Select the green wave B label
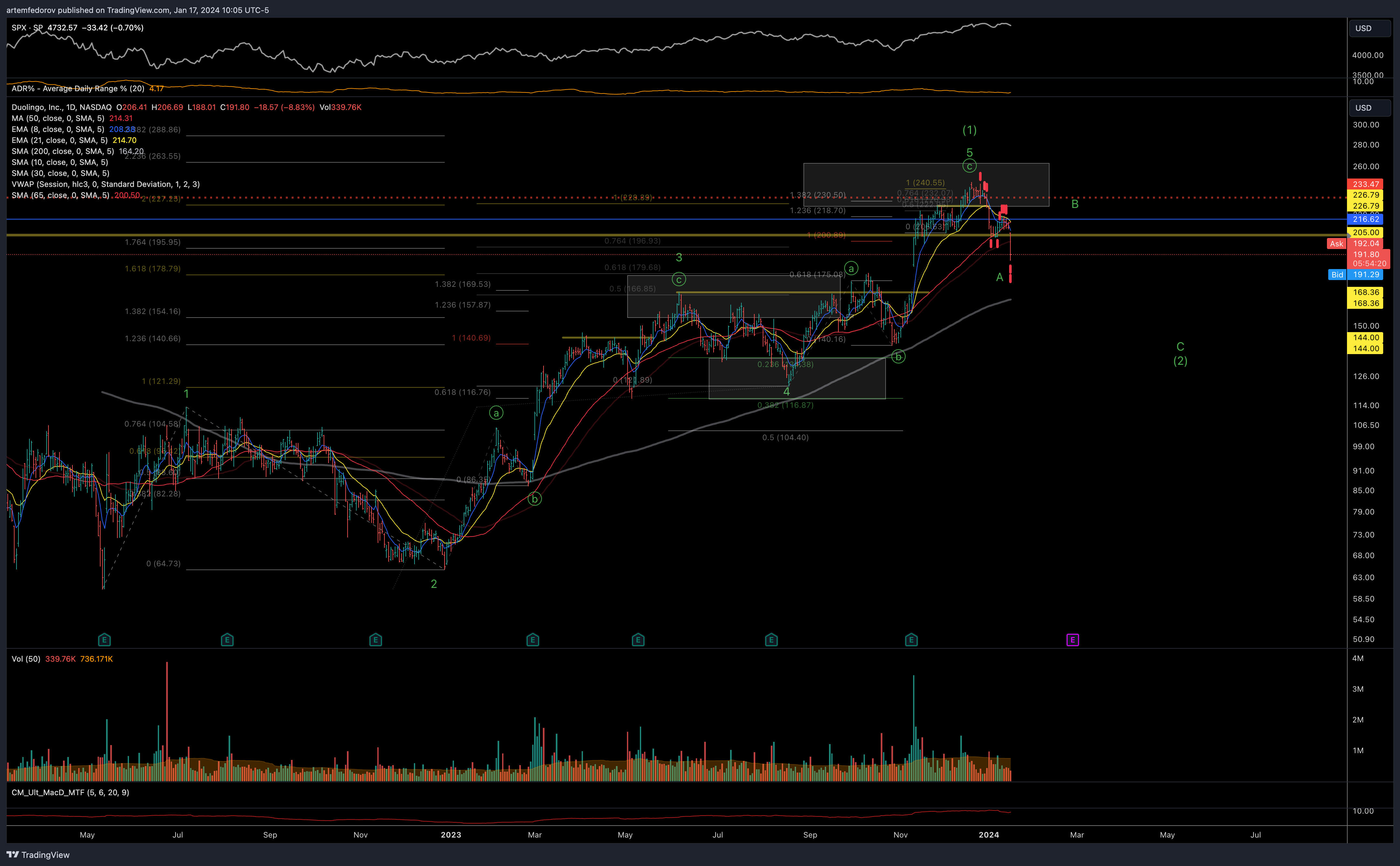1400x866 pixels. pyautogui.click(x=1075, y=204)
